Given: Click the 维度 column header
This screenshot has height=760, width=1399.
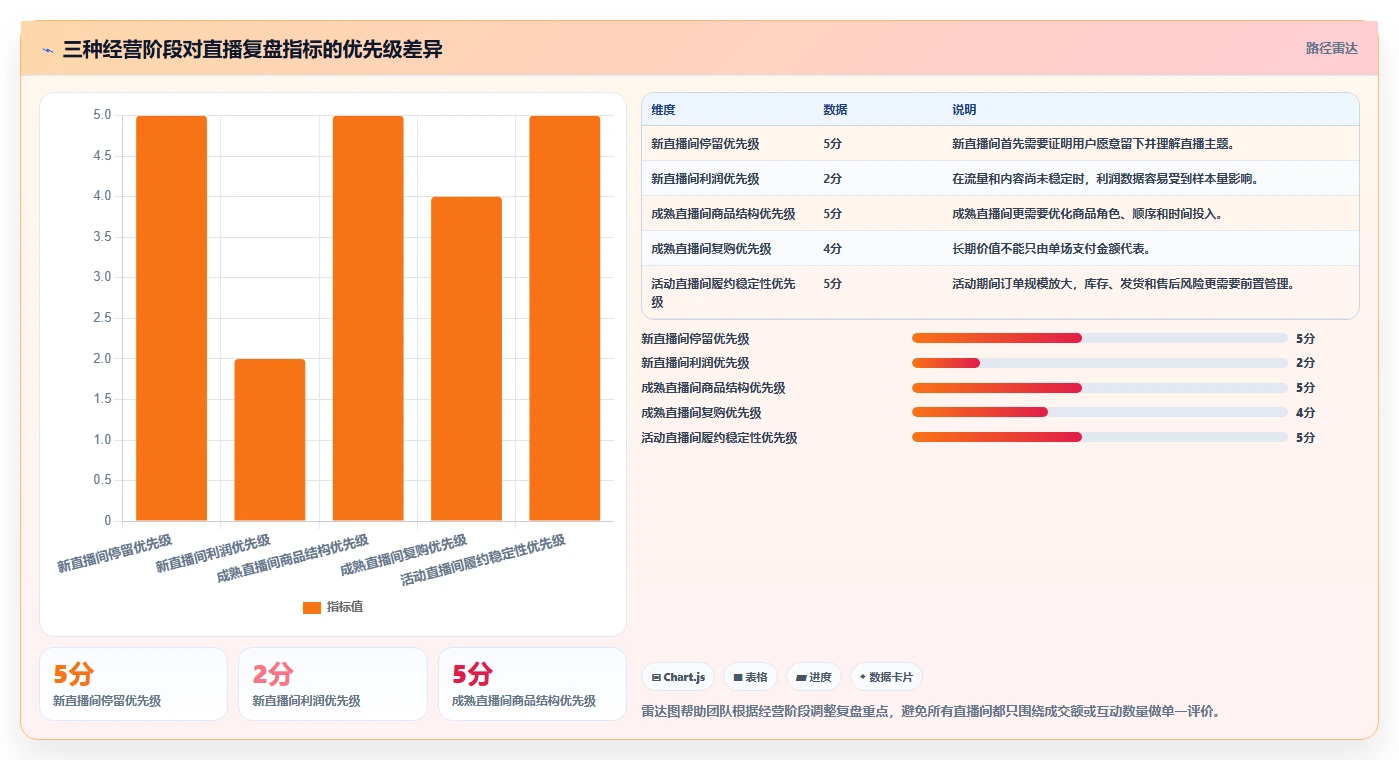Looking at the screenshot, I should (x=663, y=110).
